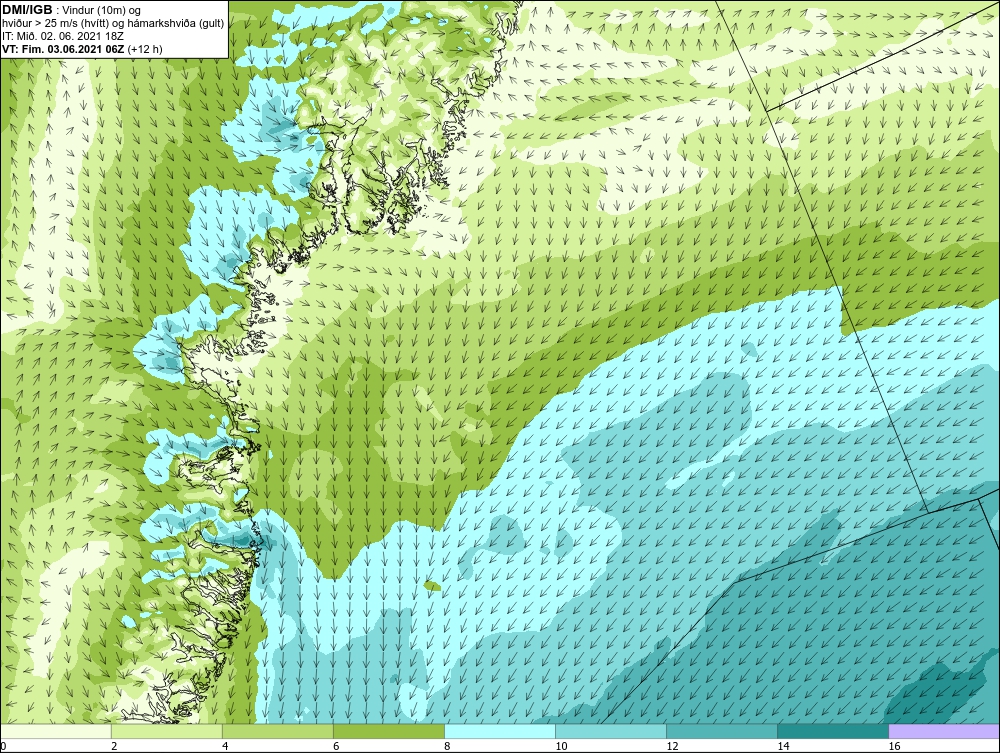Image resolution: width=1000 pixels, height=753 pixels.
Task: Click the legend scale label 16
Action: click(x=894, y=746)
